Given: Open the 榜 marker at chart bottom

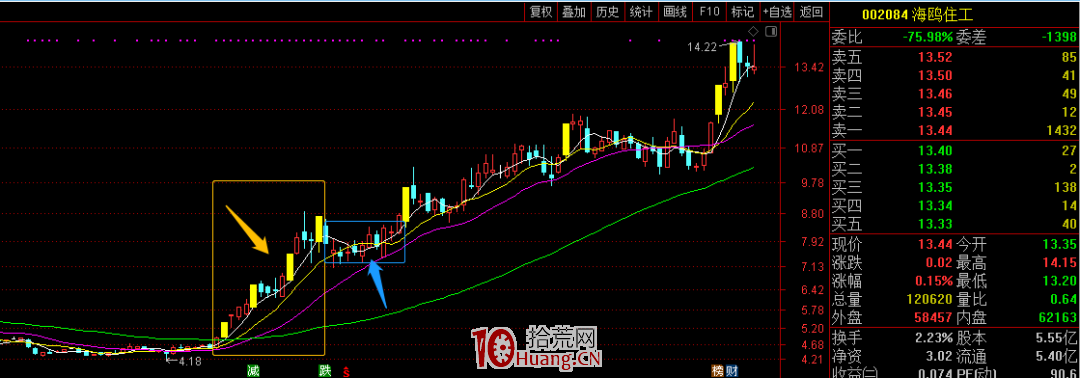Looking at the screenshot, I should (718, 371).
